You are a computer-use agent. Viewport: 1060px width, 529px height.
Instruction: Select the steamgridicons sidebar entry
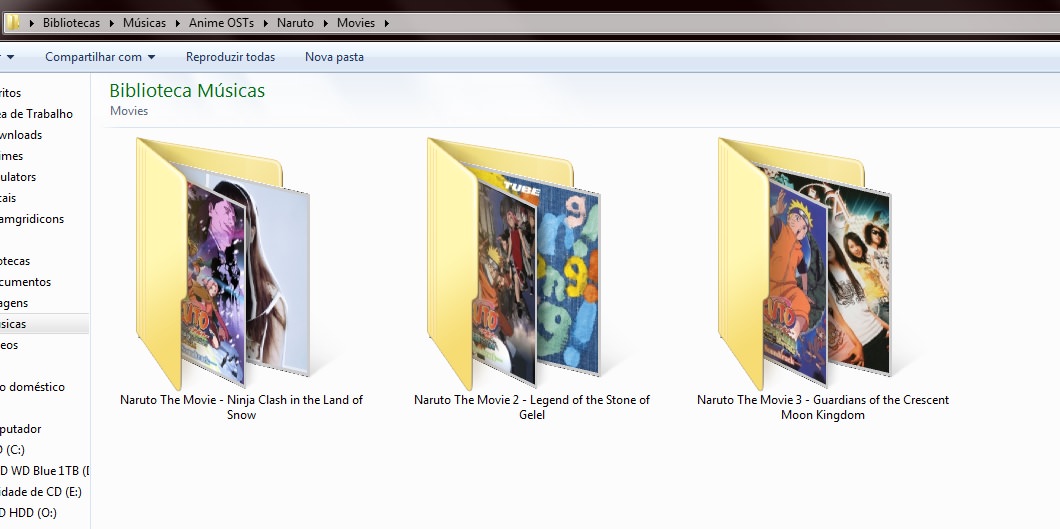(32, 218)
